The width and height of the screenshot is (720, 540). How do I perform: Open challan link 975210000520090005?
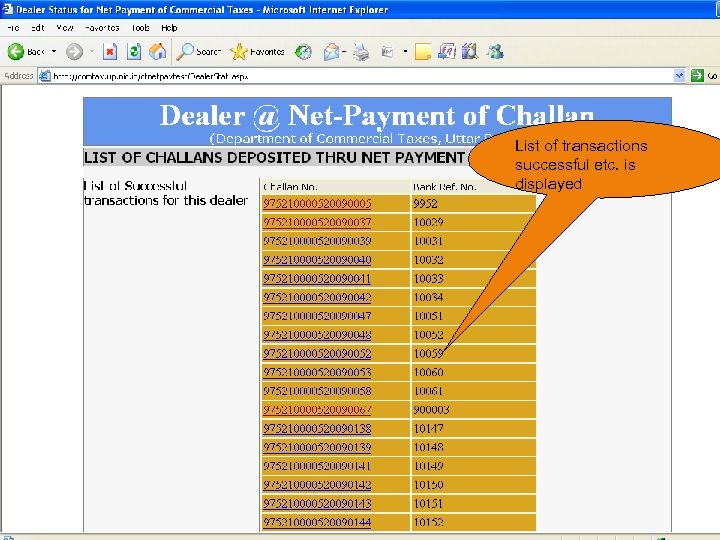point(317,203)
